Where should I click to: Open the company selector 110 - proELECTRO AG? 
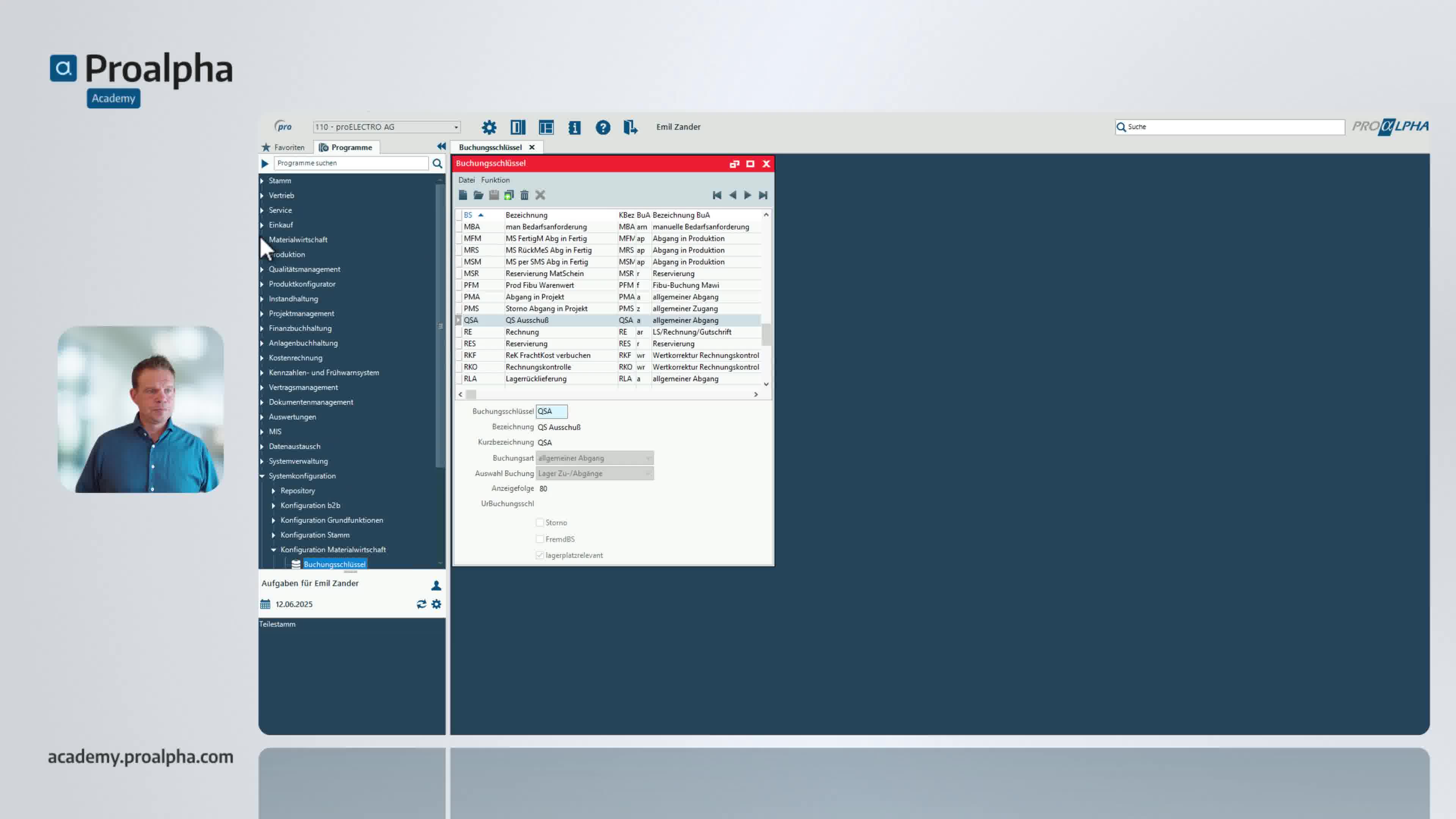coord(387,127)
